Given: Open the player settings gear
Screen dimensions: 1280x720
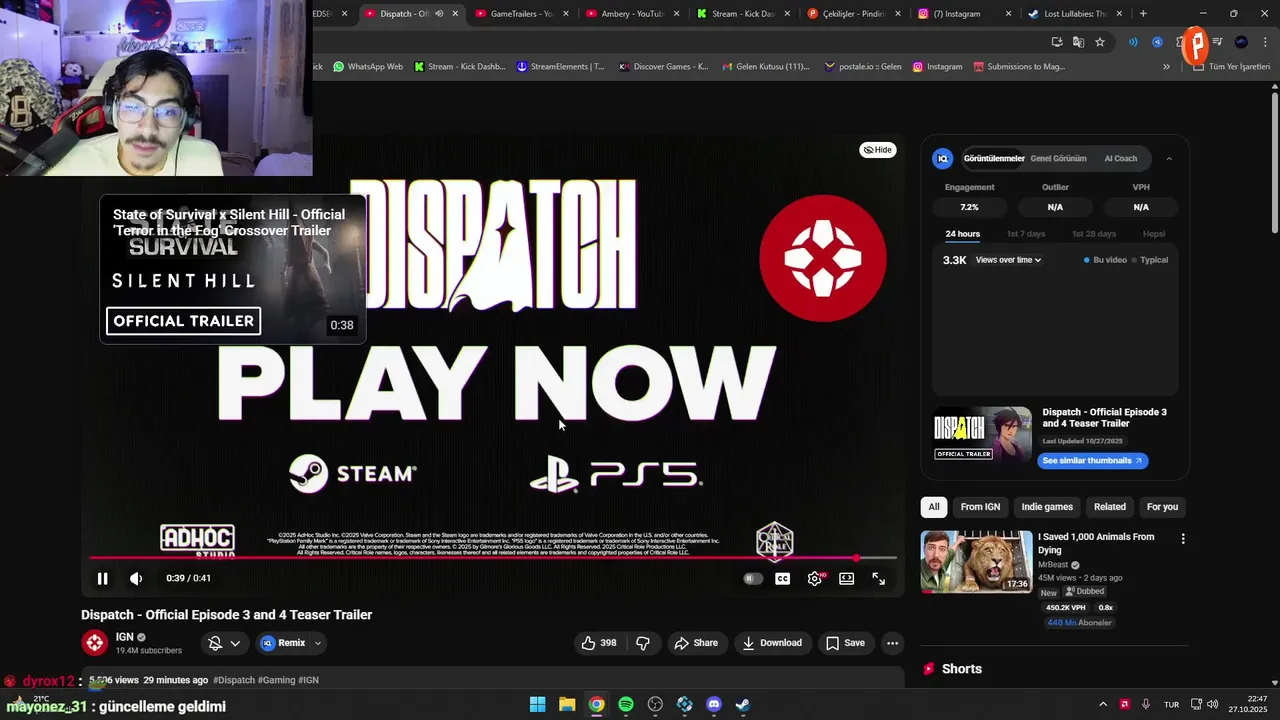Looking at the screenshot, I should tap(815, 578).
